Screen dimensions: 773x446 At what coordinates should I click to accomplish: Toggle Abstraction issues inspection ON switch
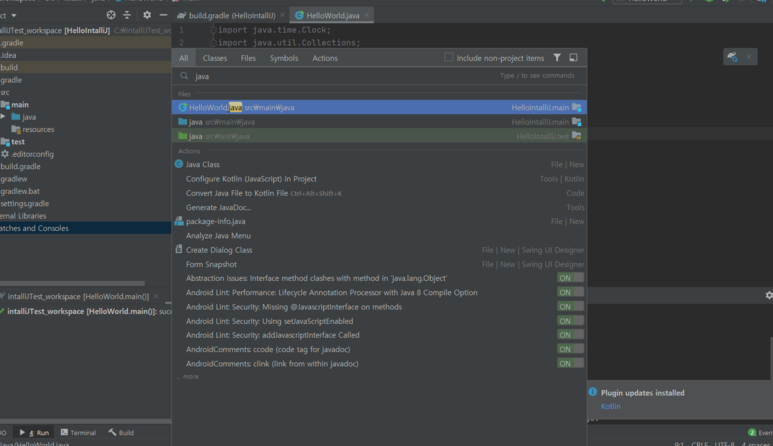570,278
